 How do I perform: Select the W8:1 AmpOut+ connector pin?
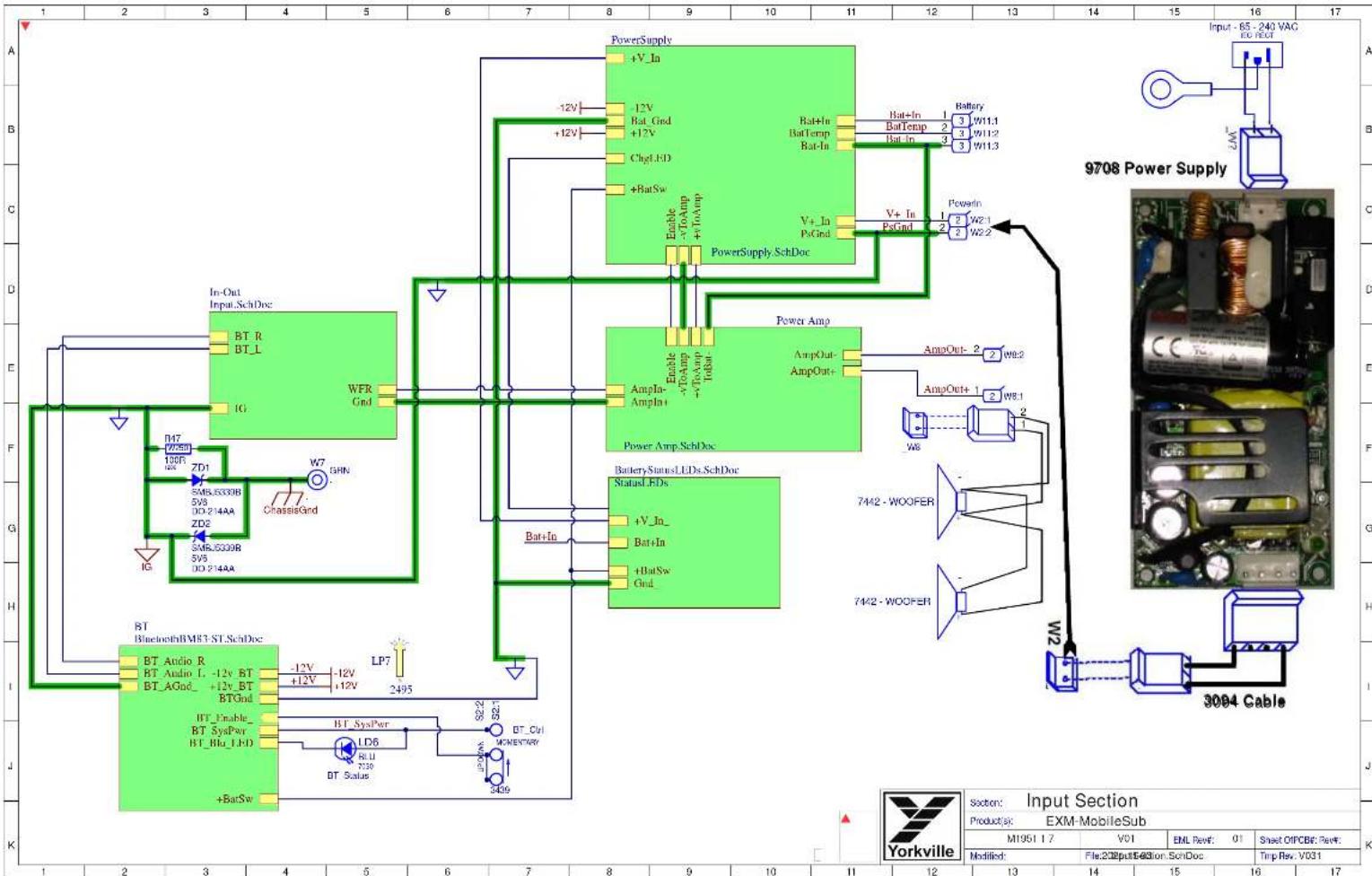click(992, 396)
